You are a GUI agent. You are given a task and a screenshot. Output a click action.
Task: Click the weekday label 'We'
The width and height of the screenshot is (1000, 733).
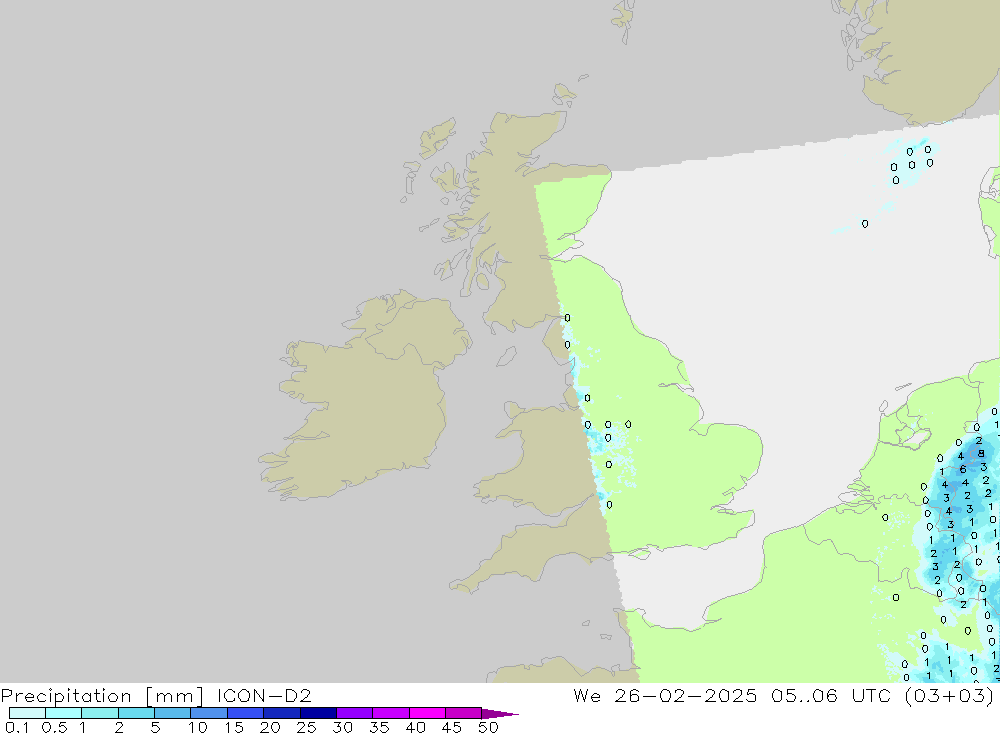[x=587, y=695]
